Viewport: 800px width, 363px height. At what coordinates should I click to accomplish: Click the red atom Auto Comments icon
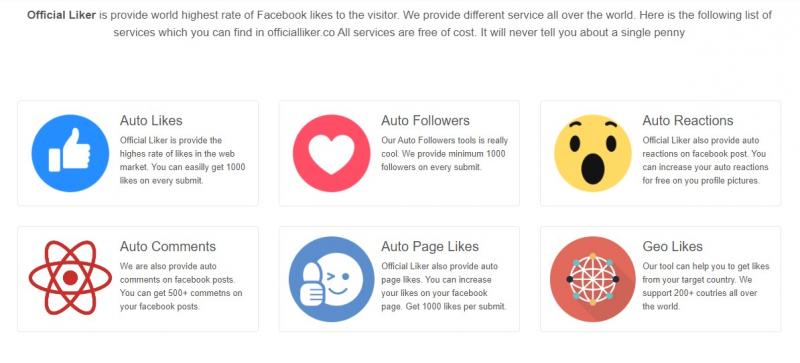70,278
